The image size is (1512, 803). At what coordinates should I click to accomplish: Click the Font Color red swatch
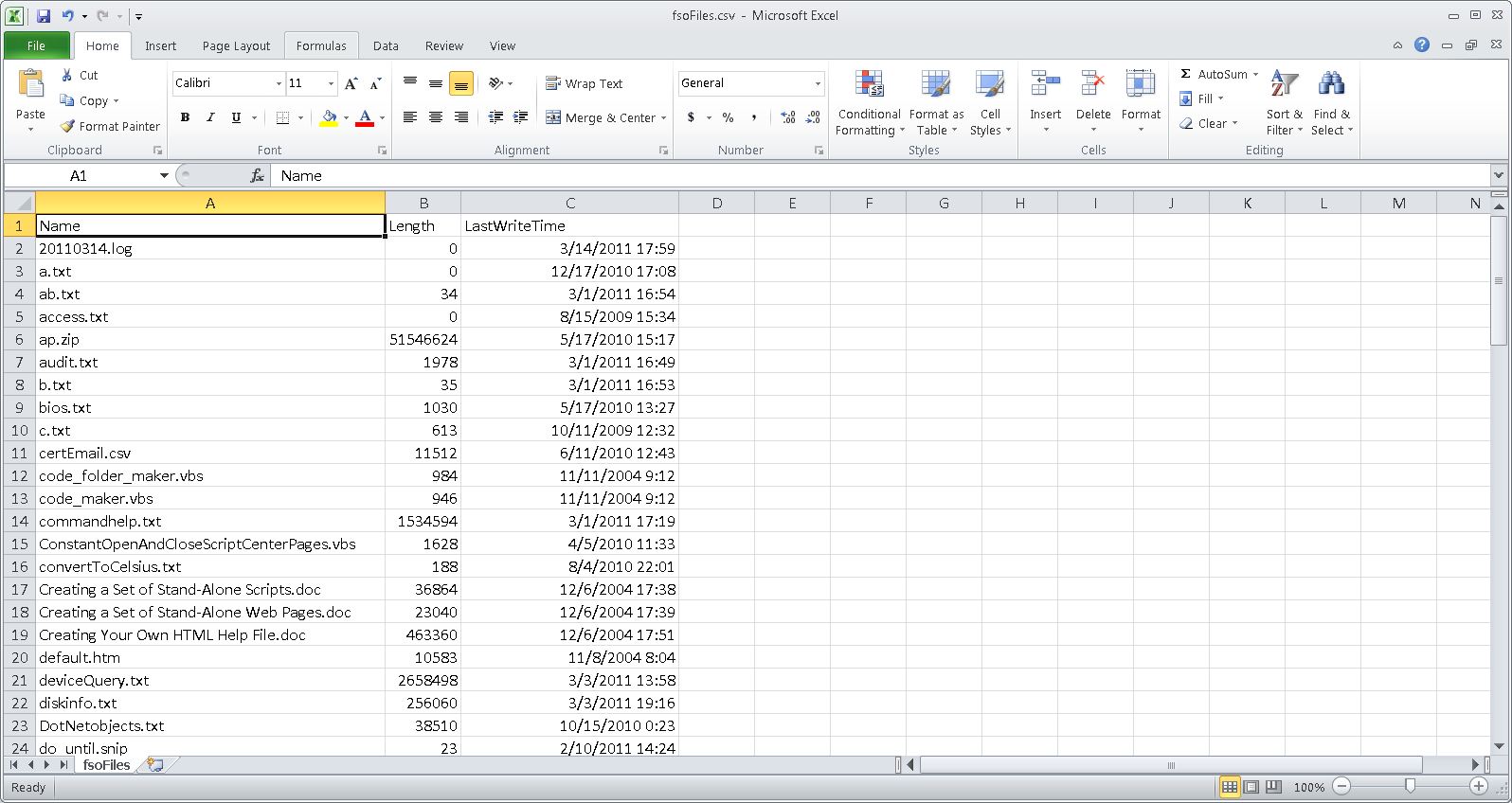coord(365,117)
